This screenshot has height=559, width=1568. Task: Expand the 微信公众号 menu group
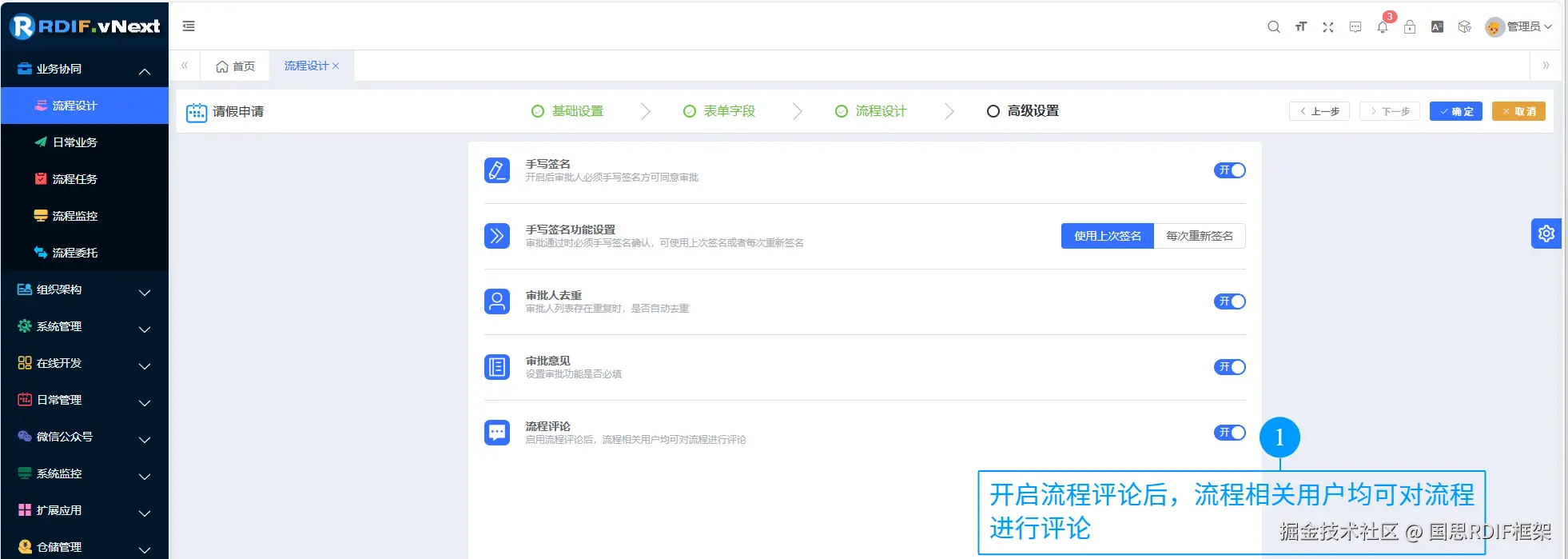coord(85,437)
